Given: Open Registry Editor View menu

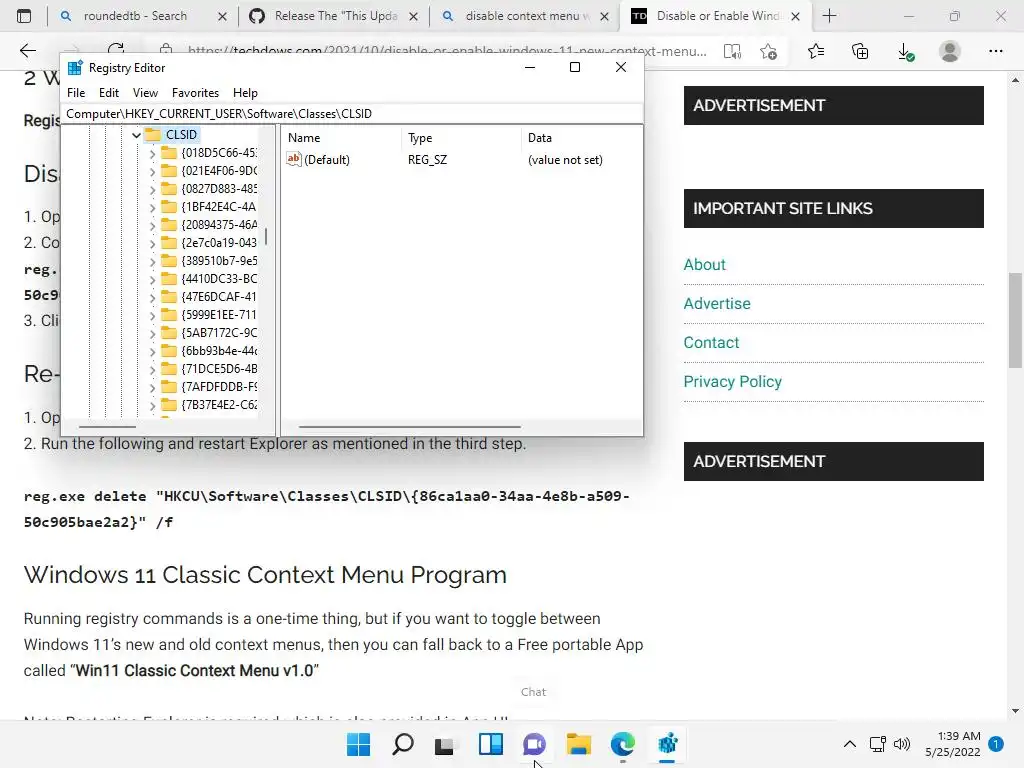Looking at the screenshot, I should [145, 93].
